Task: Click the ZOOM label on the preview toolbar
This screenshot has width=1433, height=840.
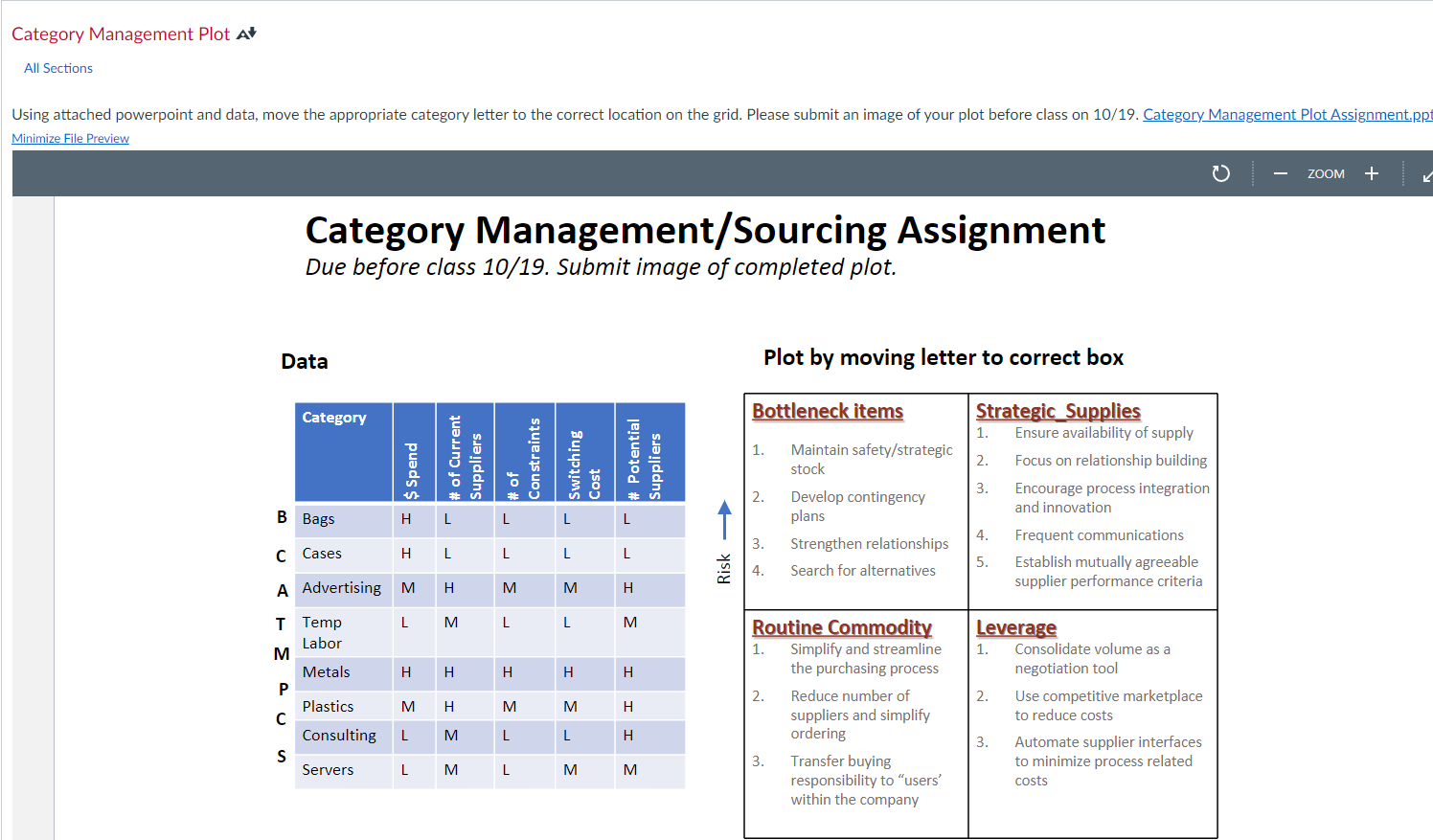Action: pyautogui.click(x=1326, y=173)
